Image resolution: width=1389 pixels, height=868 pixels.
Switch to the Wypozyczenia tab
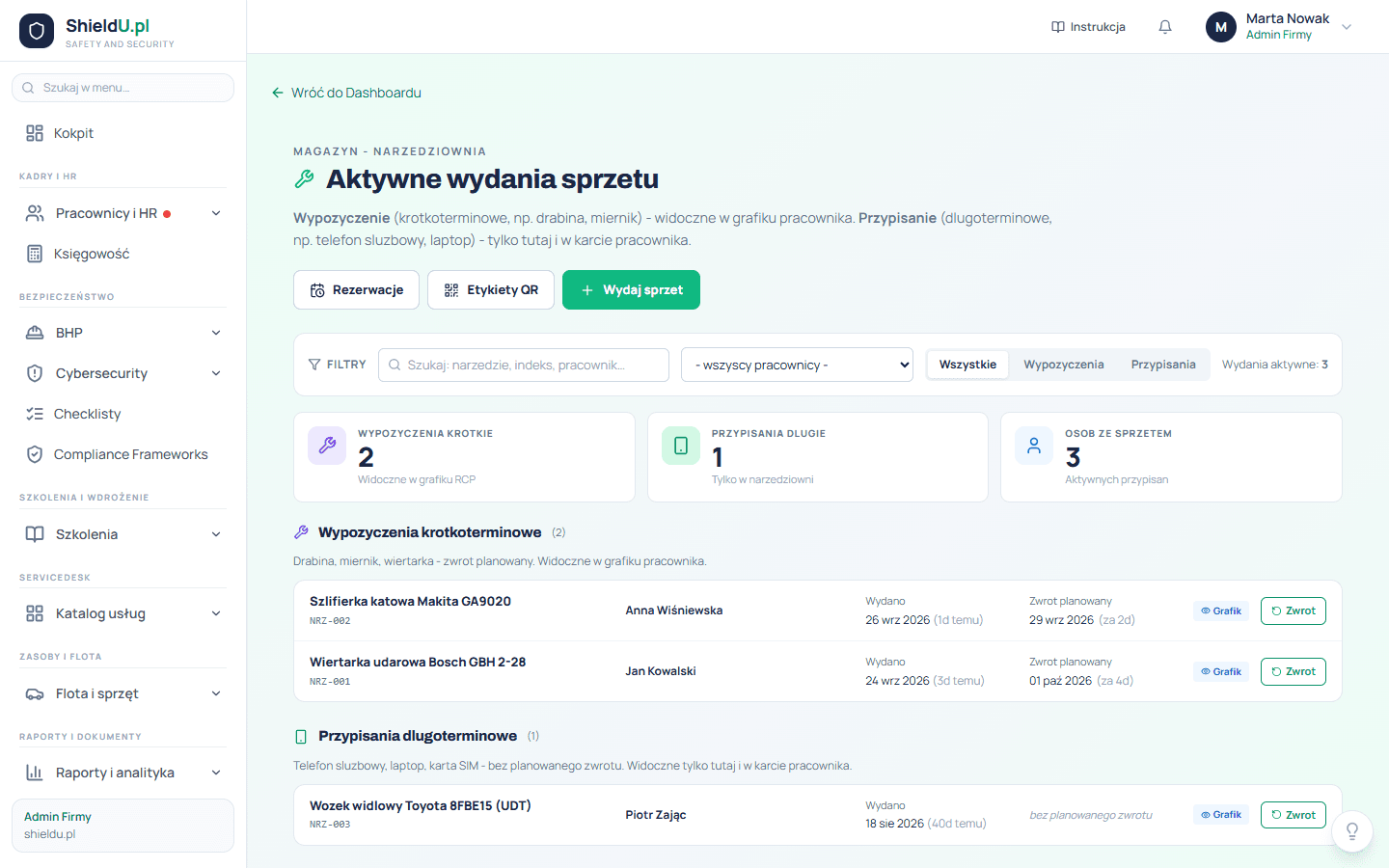[1063, 365]
